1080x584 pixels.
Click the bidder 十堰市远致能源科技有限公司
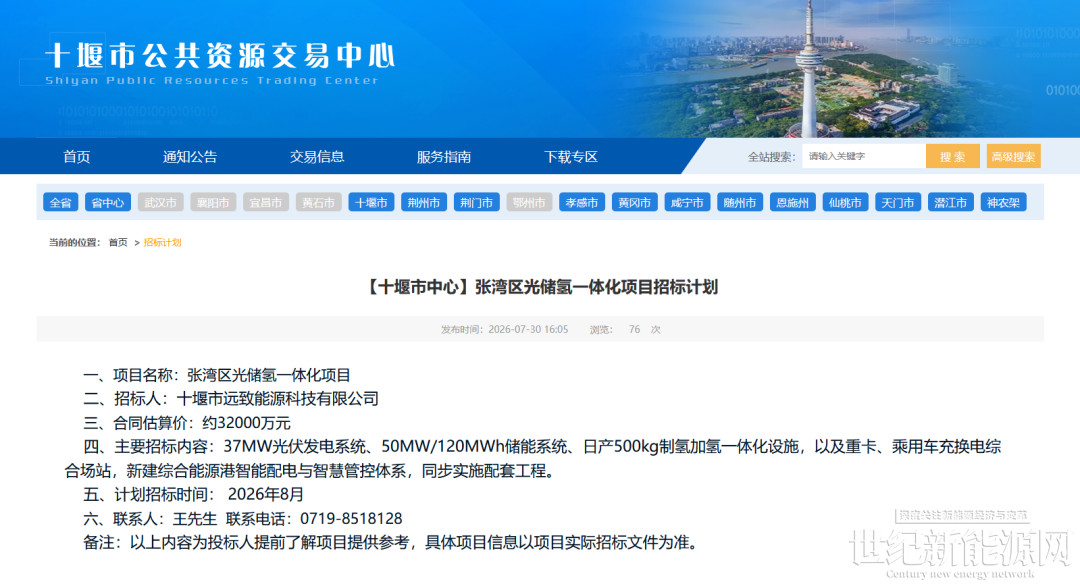pyautogui.click(x=278, y=399)
